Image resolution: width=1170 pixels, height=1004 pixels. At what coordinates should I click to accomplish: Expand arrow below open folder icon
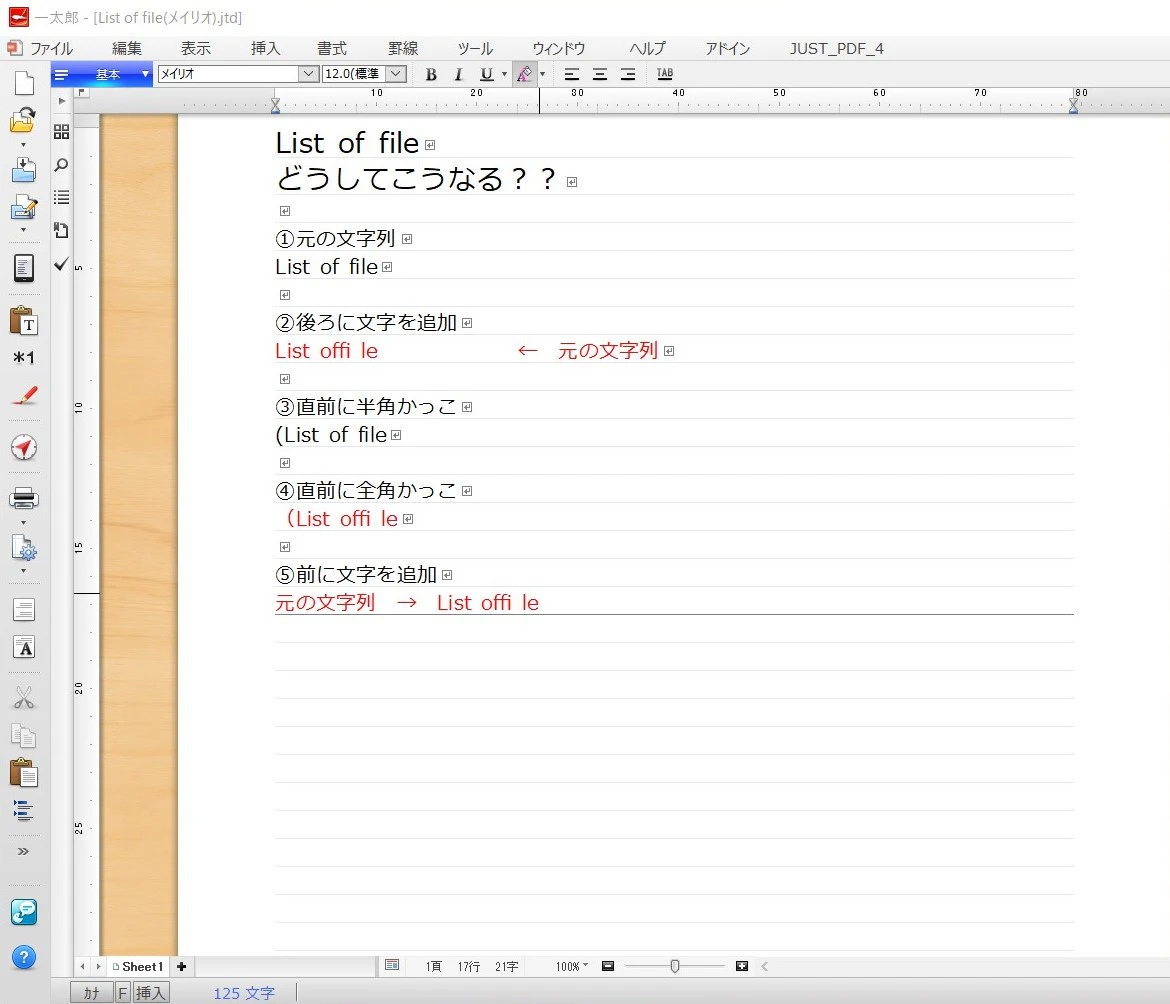coord(23,144)
